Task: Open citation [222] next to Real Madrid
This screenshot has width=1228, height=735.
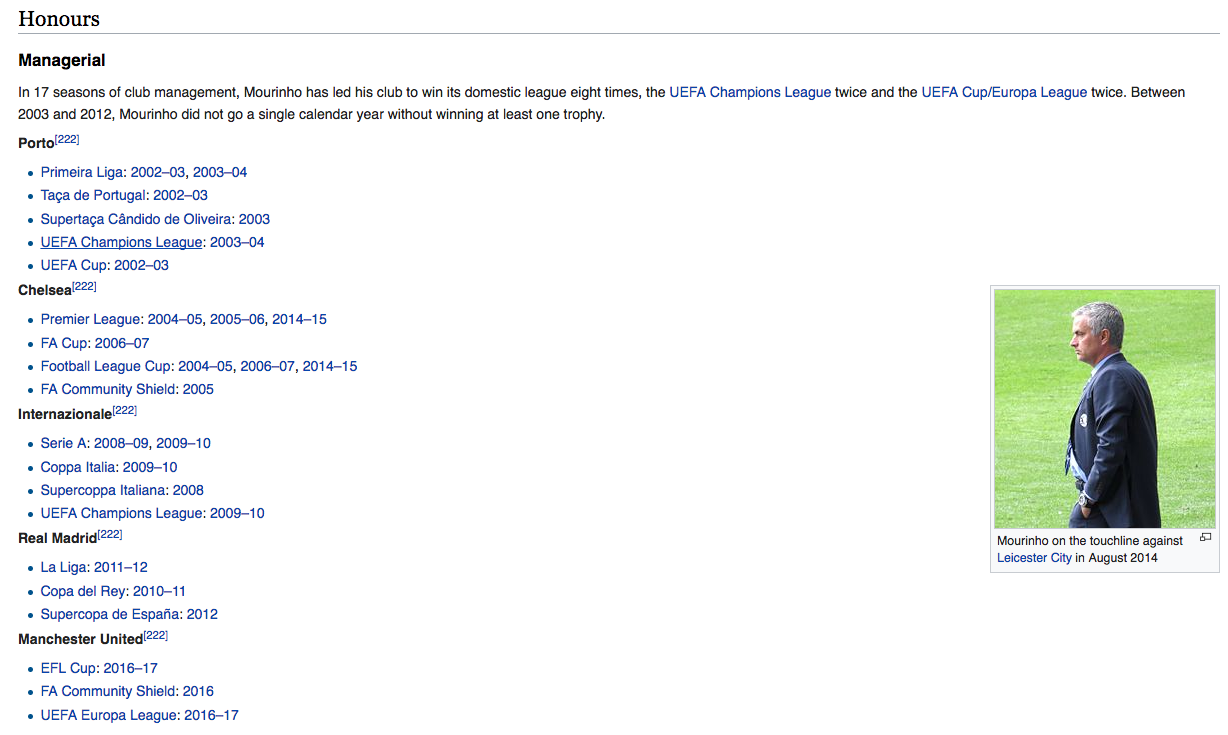Action: pyautogui.click(x=110, y=534)
